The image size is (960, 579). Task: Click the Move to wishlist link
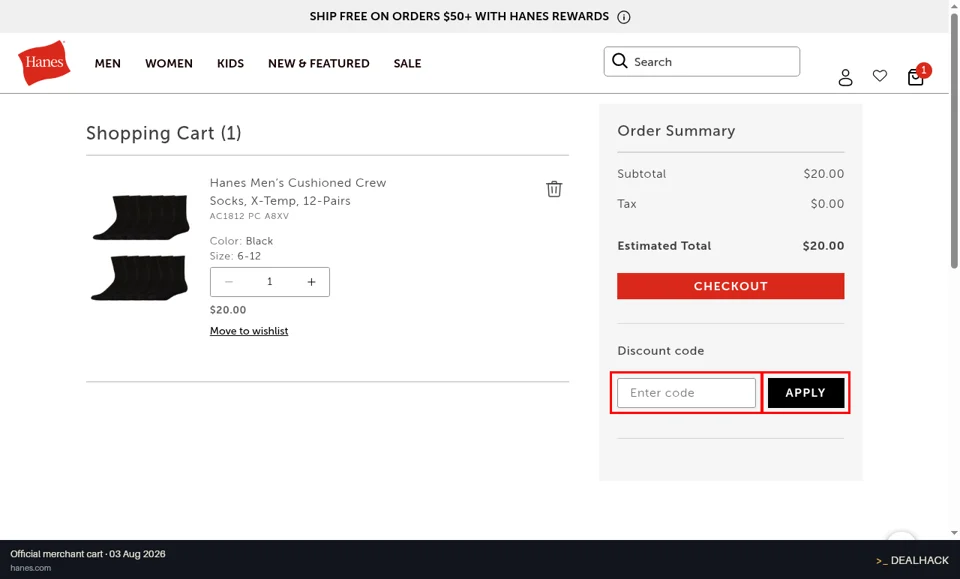click(249, 331)
